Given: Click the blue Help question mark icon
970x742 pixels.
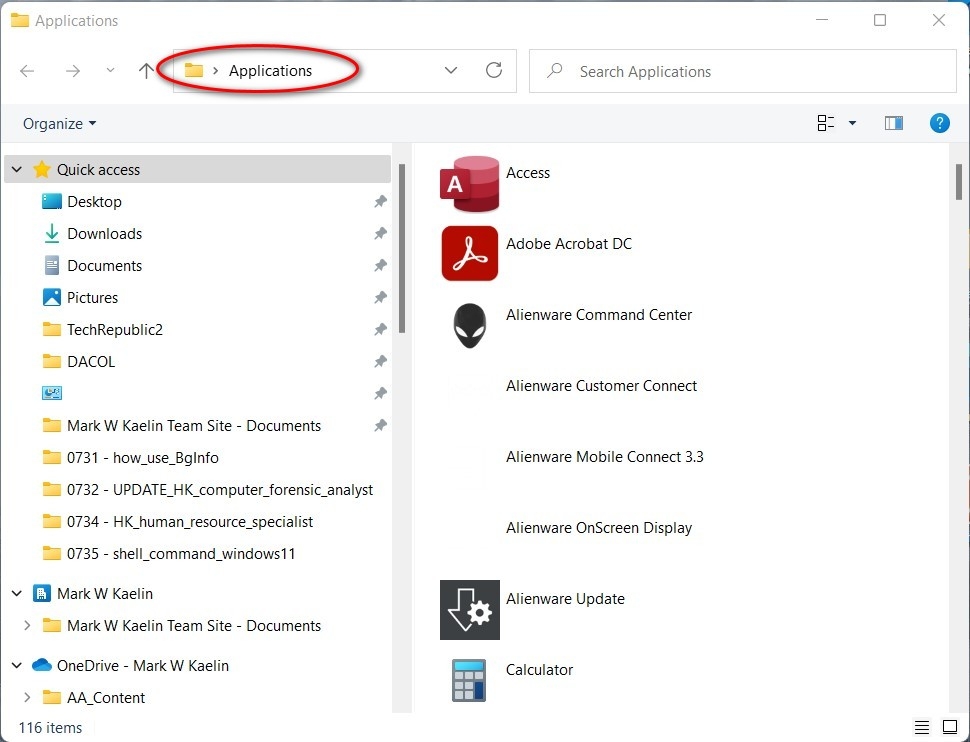Looking at the screenshot, I should pyautogui.click(x=939, y=123).
